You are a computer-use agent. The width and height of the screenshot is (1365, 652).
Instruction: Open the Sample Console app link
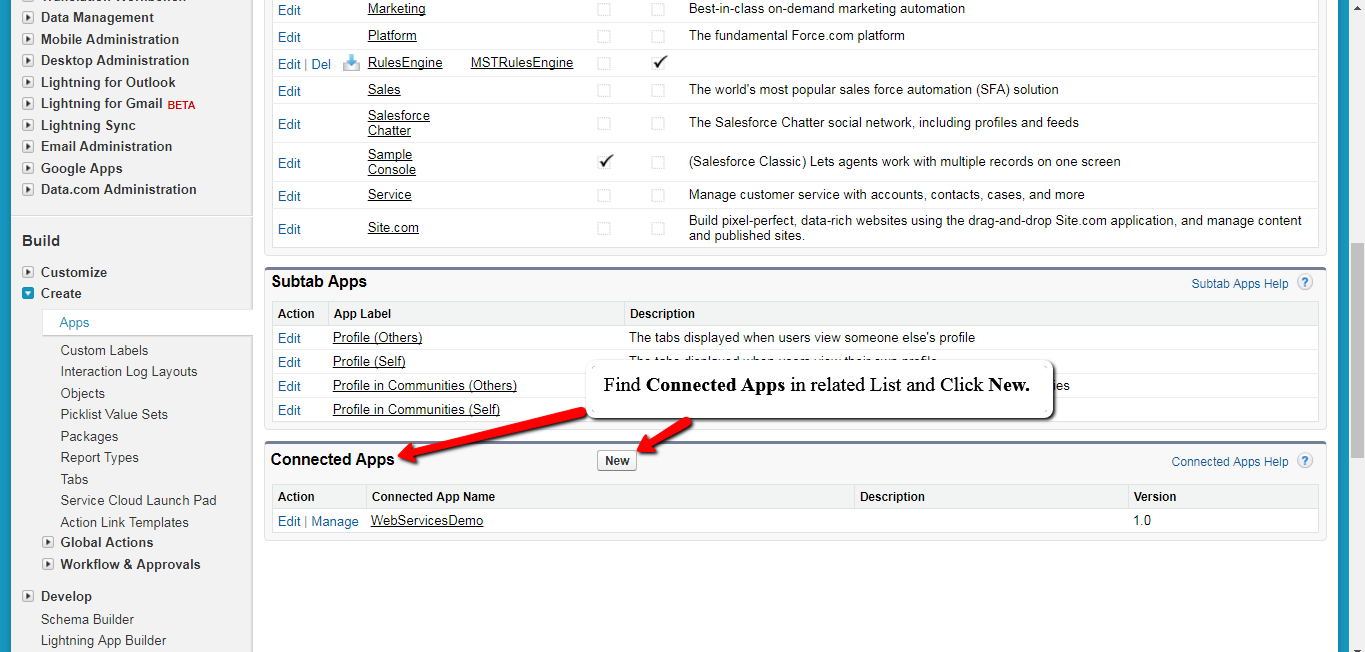[x=392, y=162]
